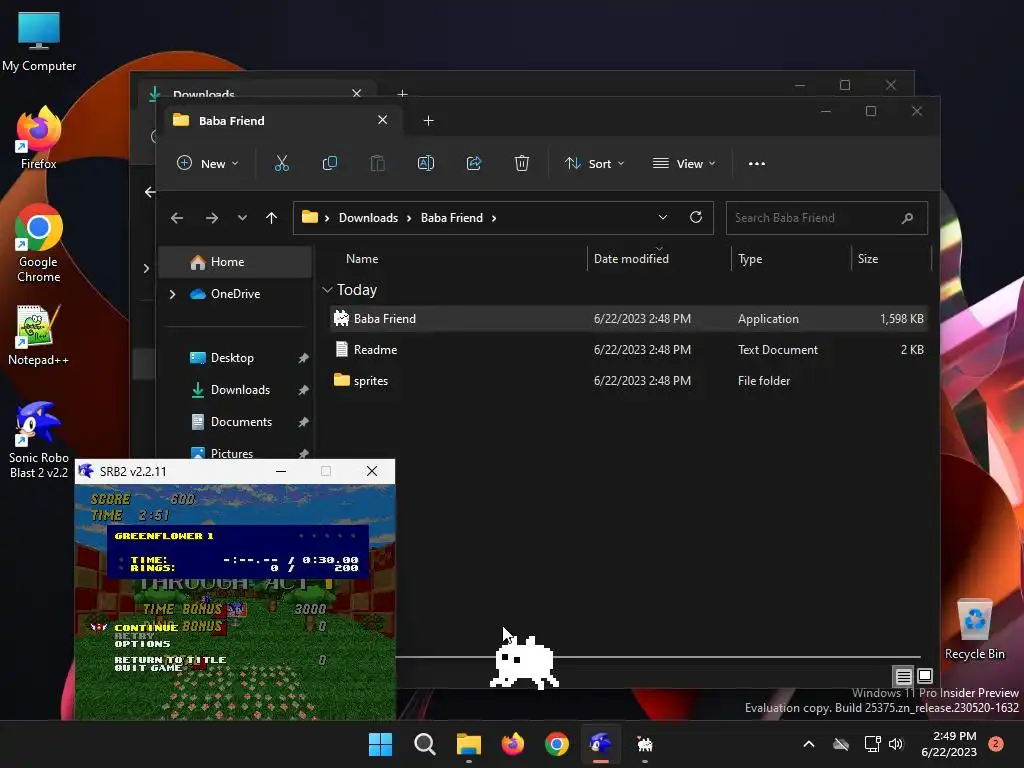Open the See more three-dots menu
Image resolution: width=1024 pixels, height=768 pixels.
click(756, 164)
